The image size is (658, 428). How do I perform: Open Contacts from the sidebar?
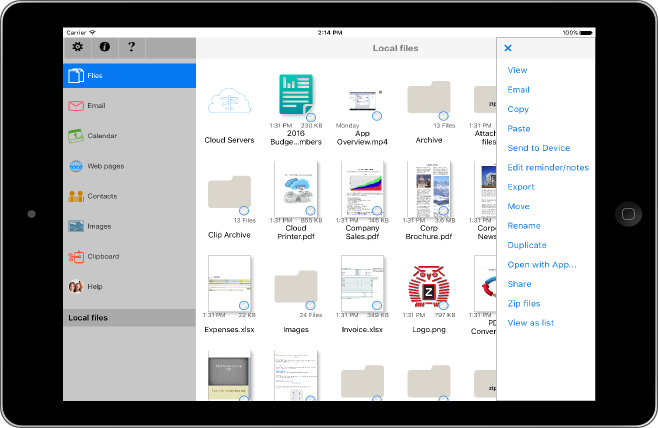129,196
